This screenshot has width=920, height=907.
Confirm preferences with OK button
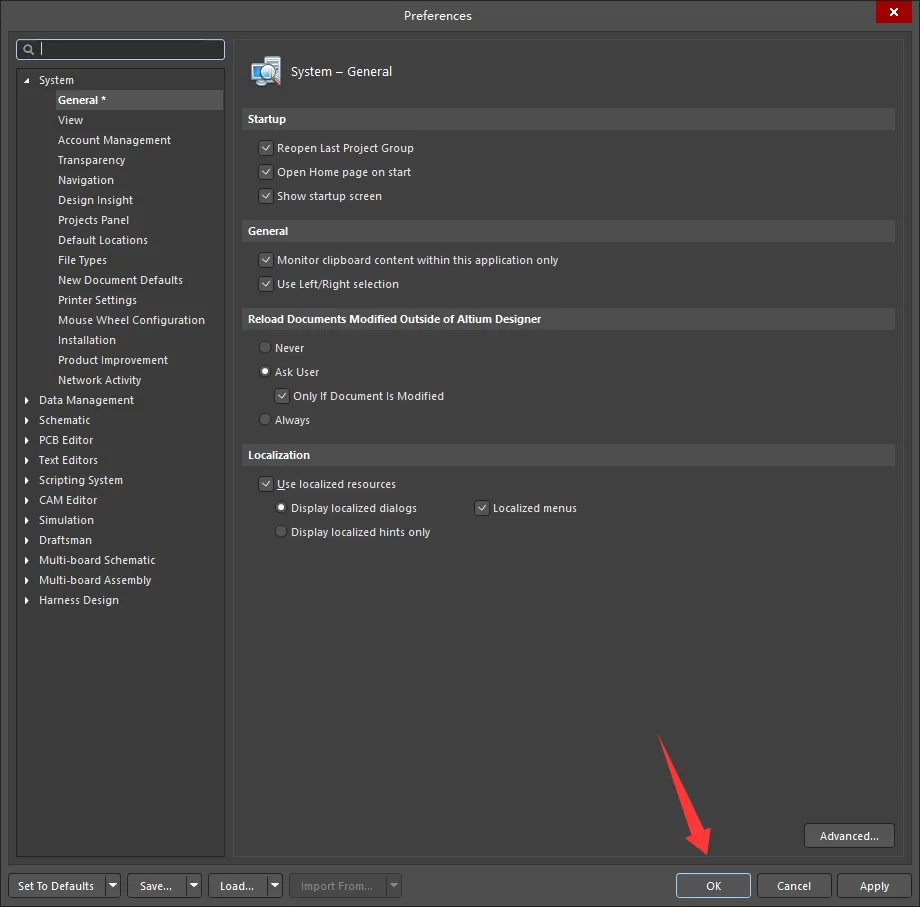click(x=713, y=885)
